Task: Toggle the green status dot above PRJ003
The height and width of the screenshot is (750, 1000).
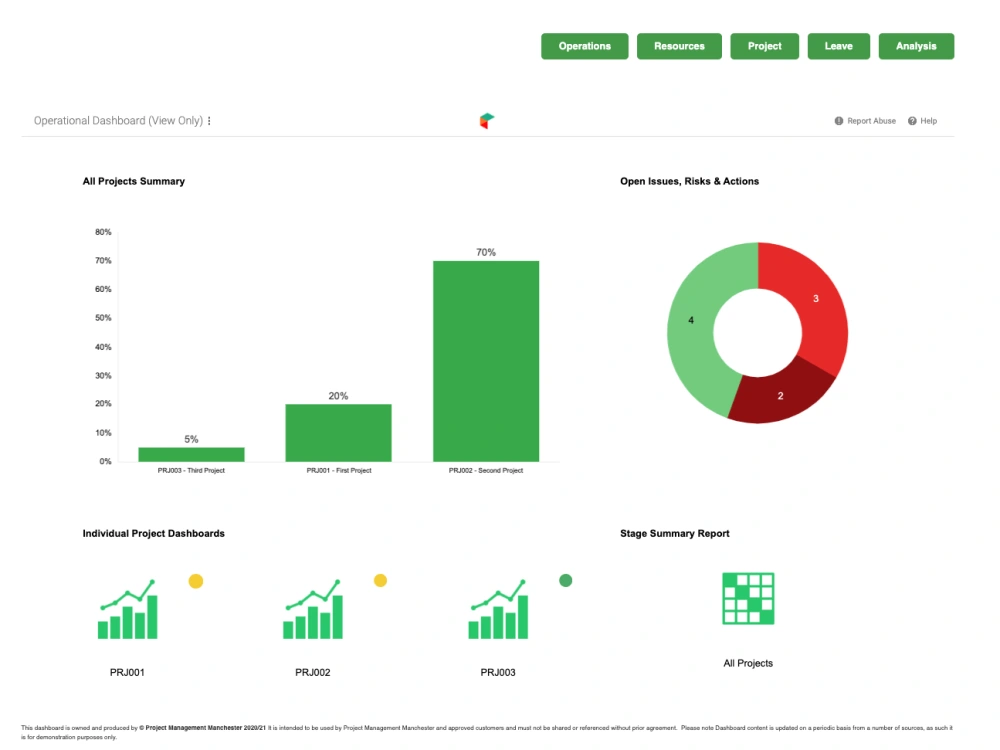Action: click(x=566, y=580)
